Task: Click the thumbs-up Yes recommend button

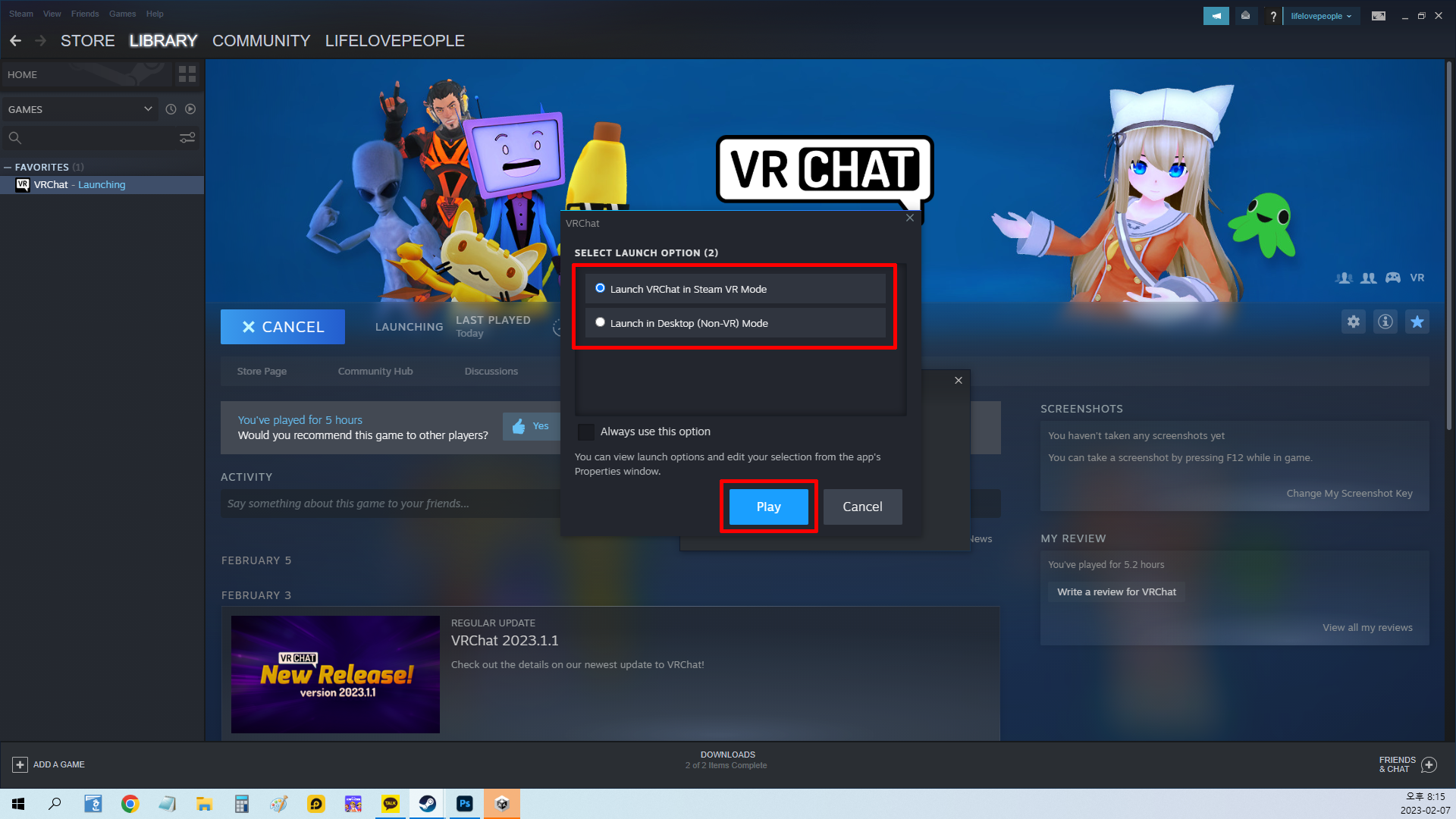Action: (530, 426)
